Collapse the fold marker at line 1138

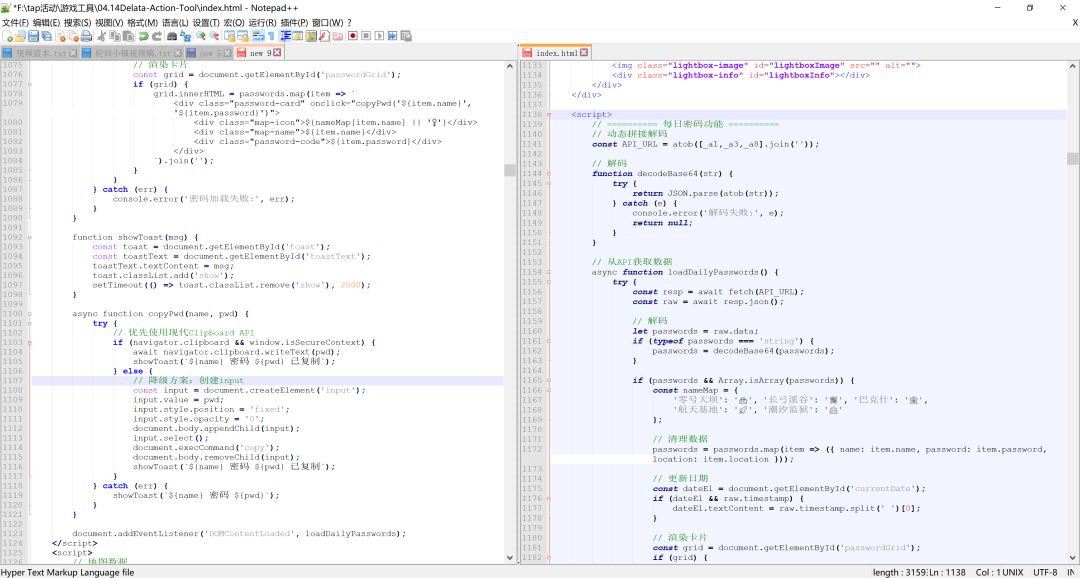point(549,115)
